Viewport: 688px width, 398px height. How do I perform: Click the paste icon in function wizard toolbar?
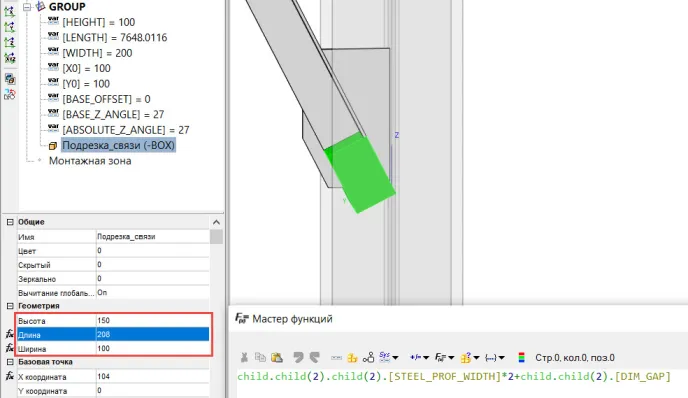tap(277, 358)
